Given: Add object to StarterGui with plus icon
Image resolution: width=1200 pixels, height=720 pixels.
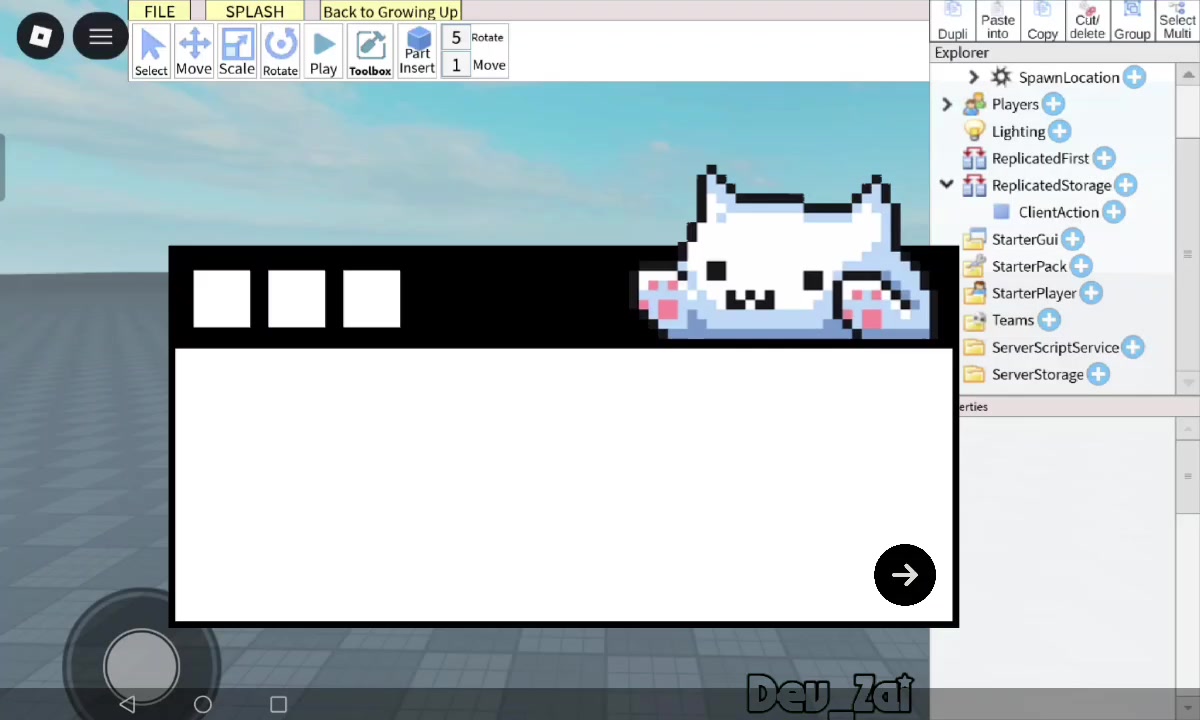Looking at the screenshot, I should [x=1072, y=239].
